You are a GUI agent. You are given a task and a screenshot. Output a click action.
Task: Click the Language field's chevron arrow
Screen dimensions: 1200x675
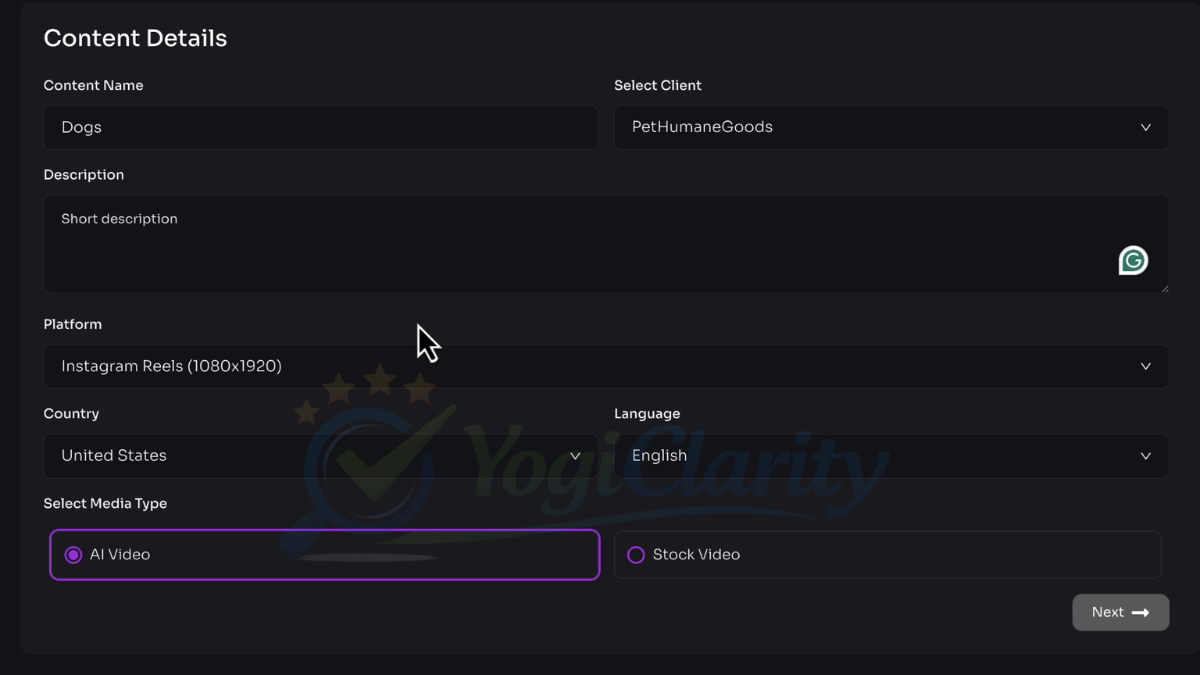tap(1146, 456)
